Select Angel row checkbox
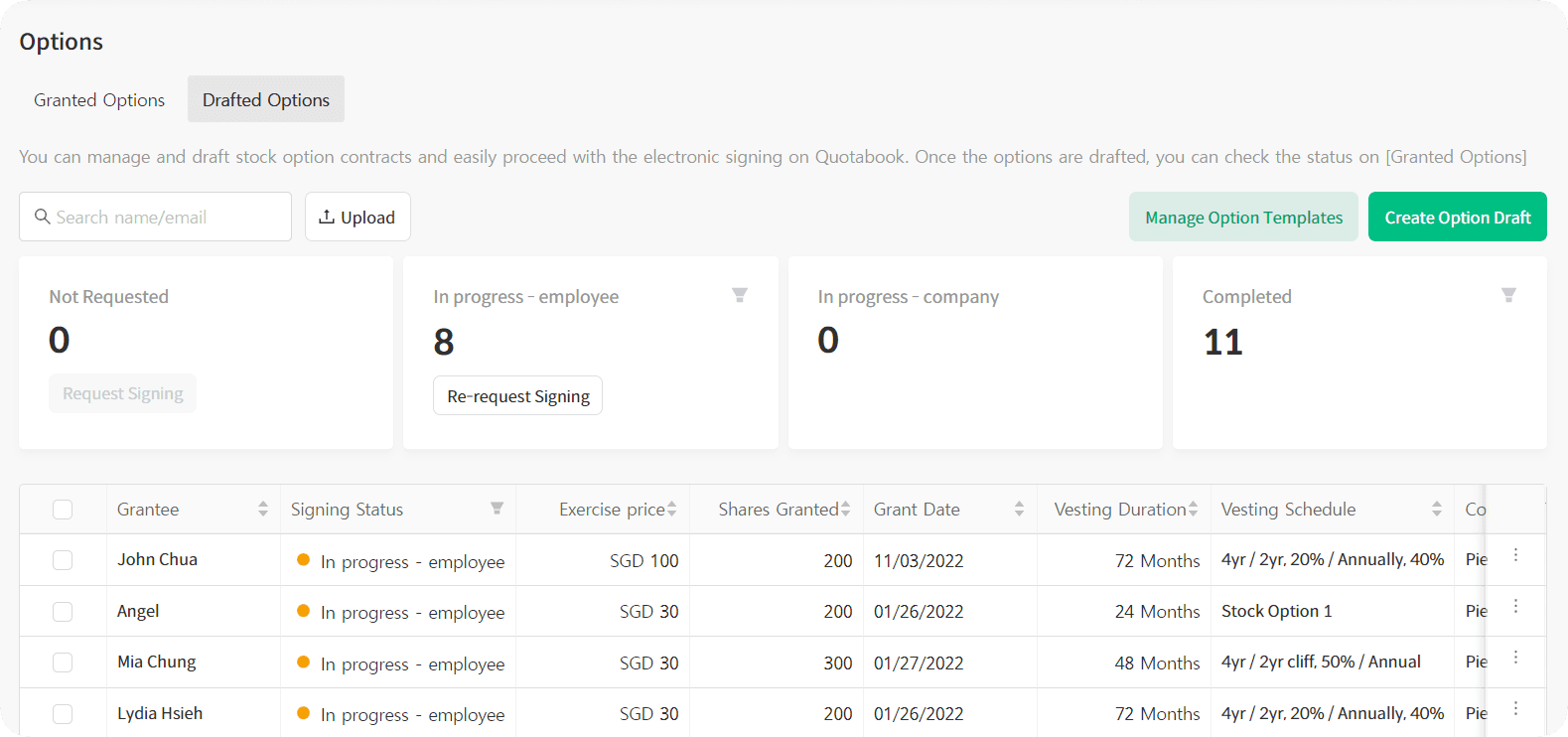Image resolution: width=1568 pixels, height=737 pixels. pos(63,612)
